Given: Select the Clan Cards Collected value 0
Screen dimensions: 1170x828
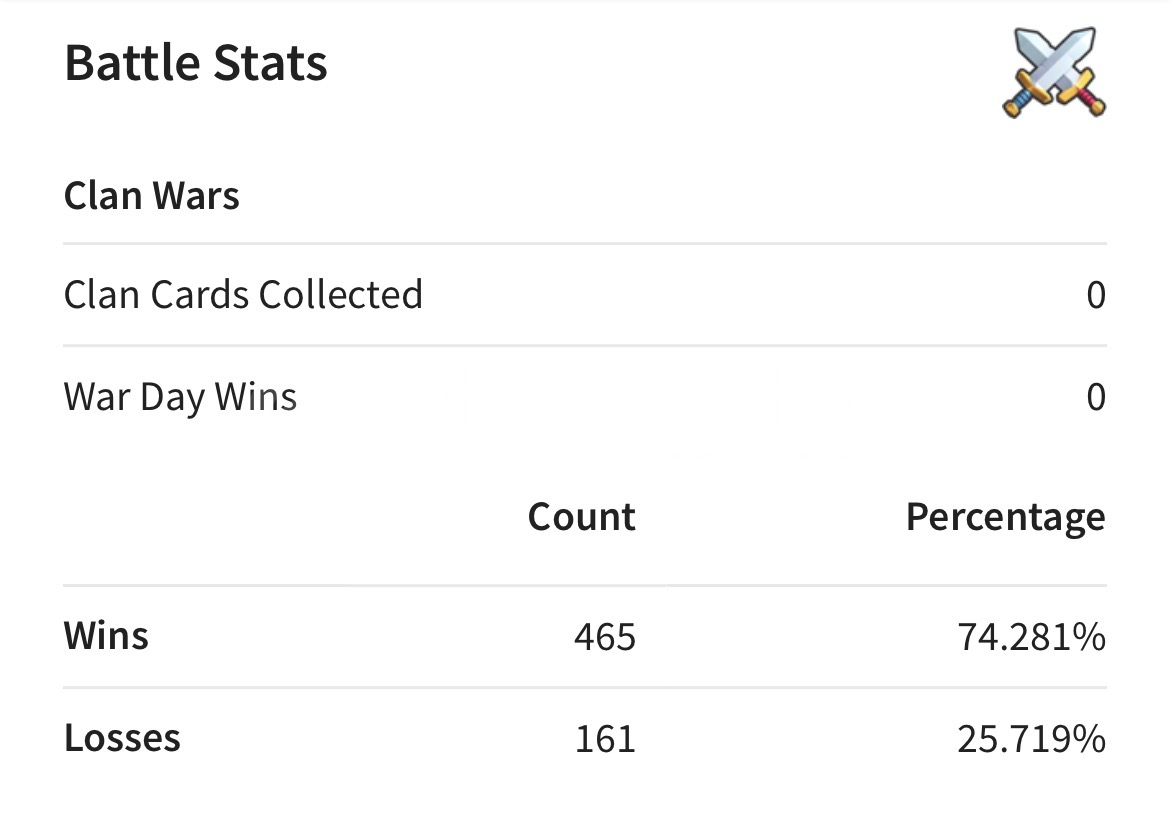Looking at the screenshot, I should (1096, 296).
